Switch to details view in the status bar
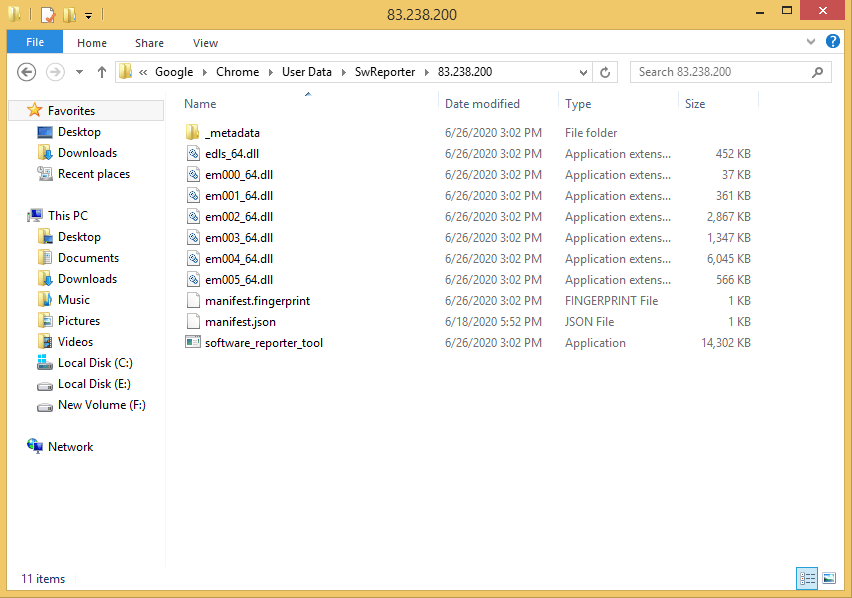Image resolution: width=852 pixels, height=598 pixels. [x=806, y=578]
